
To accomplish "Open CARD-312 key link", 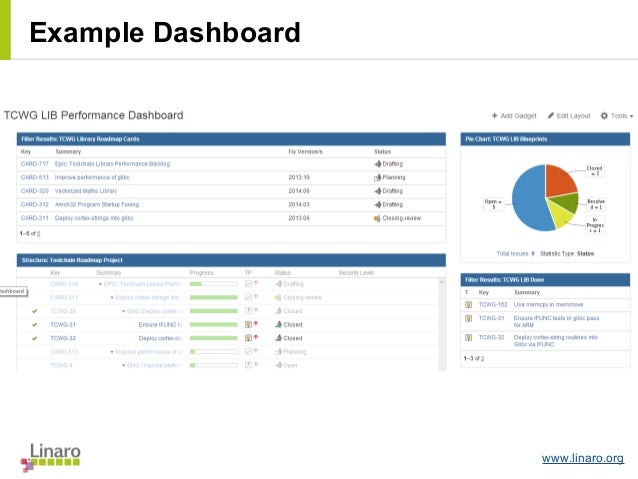I will [x=35, y=204].
